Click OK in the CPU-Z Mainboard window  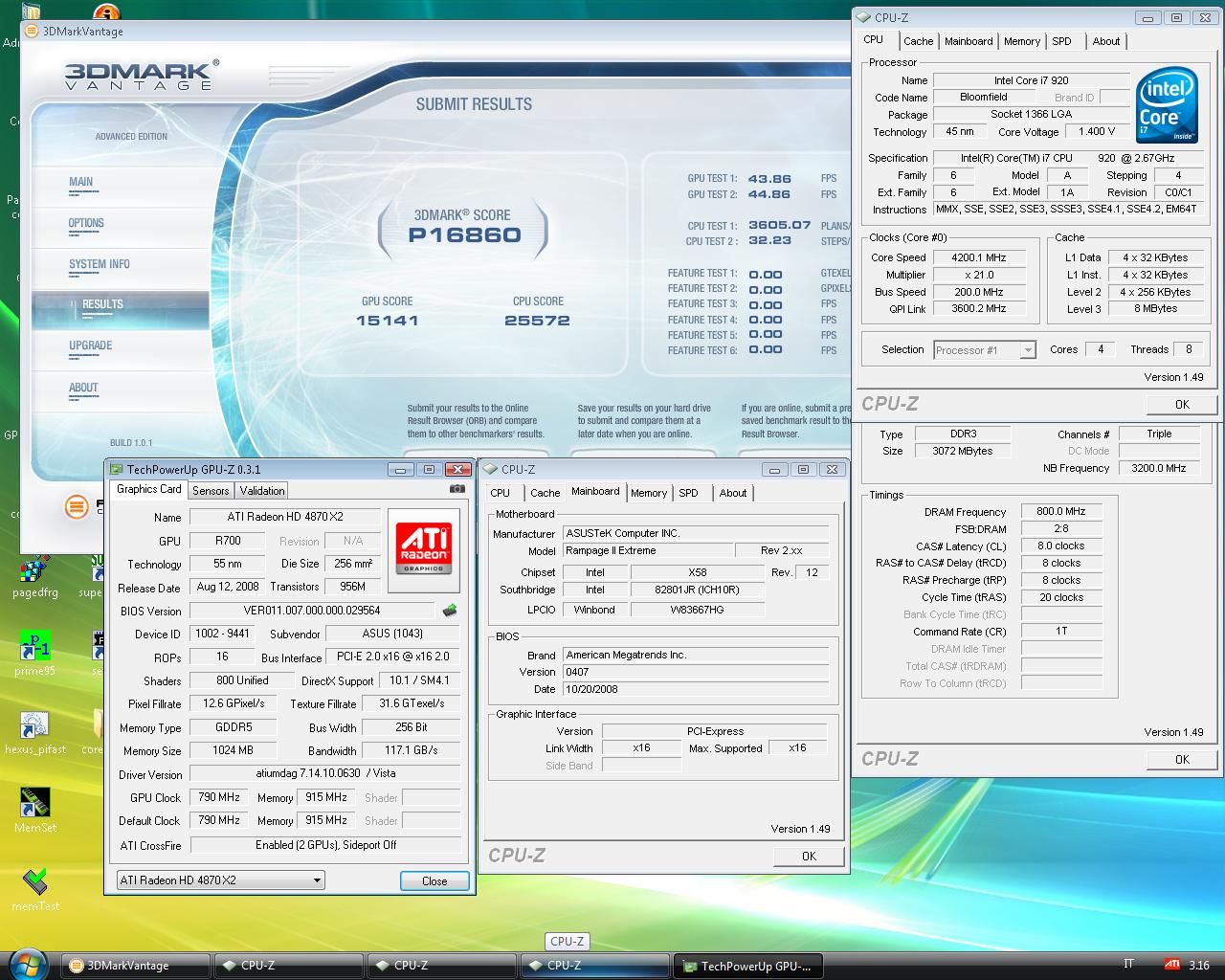point(809,856)
